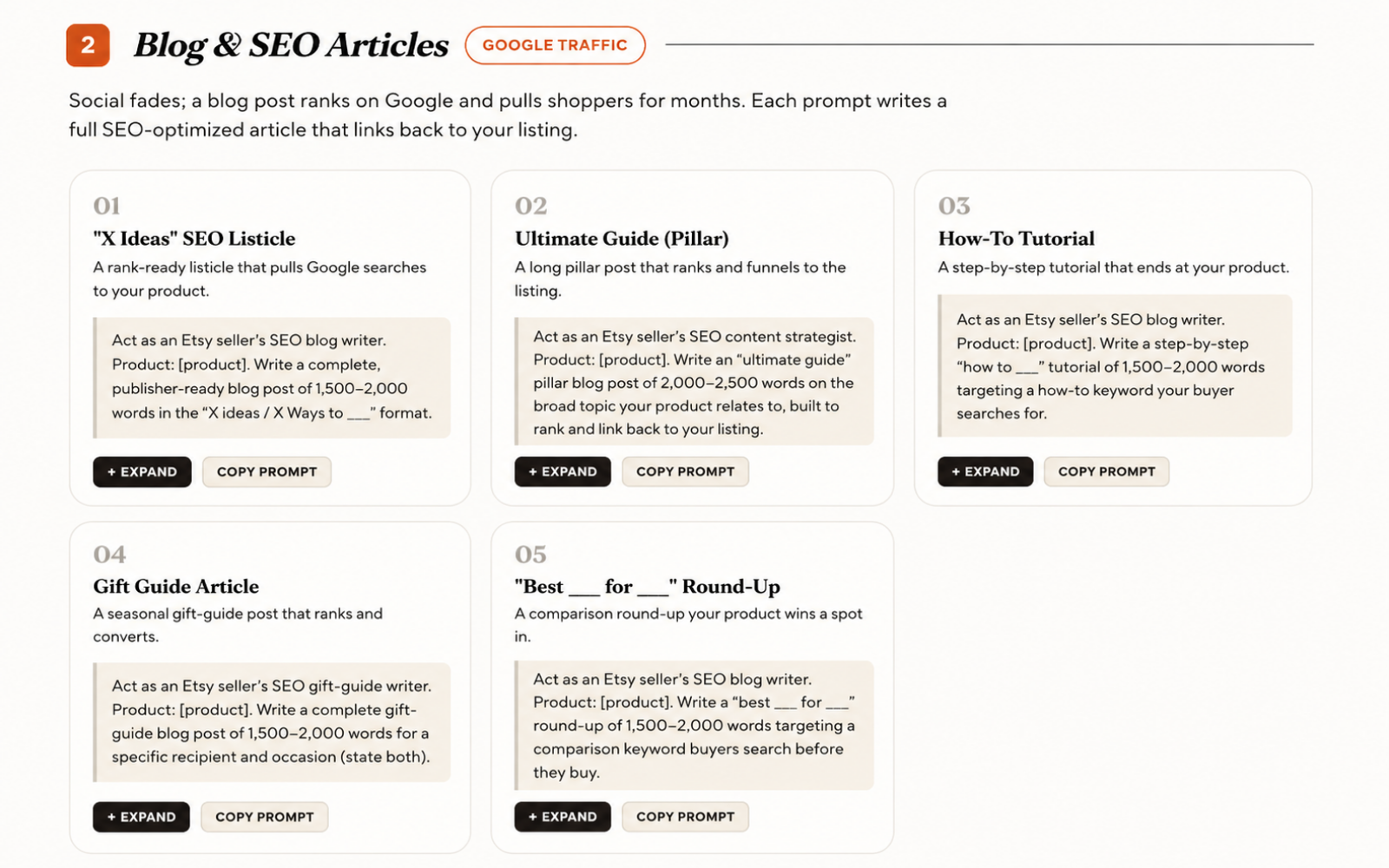1389x868 pixels.
Task: Expand the Ultimate Guide (Pillar) prompt
Action: pos(563,471)
